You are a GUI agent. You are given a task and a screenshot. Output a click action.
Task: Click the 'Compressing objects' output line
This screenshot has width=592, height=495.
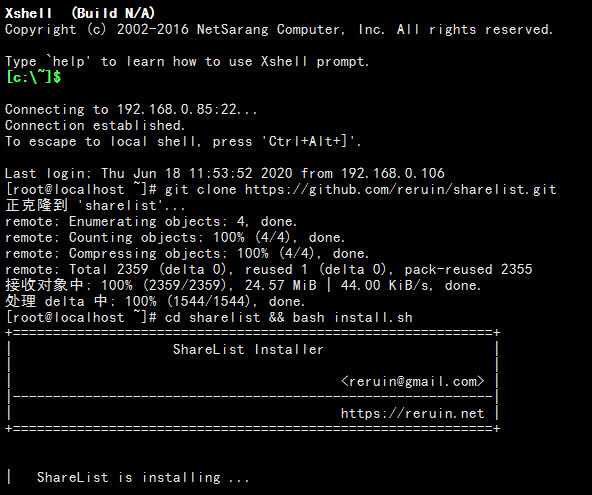coord(187,253)
